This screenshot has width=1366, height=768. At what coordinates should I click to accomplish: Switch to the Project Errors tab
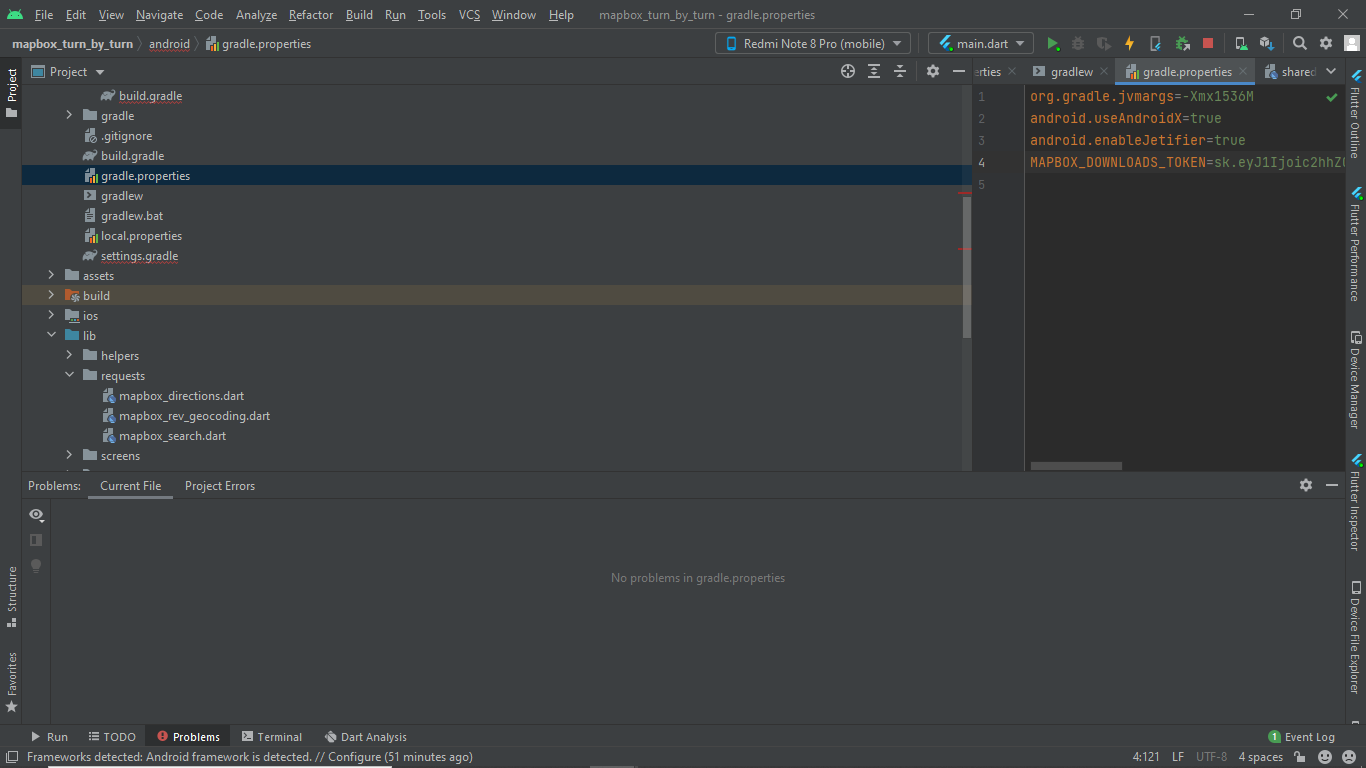point(219,486)
